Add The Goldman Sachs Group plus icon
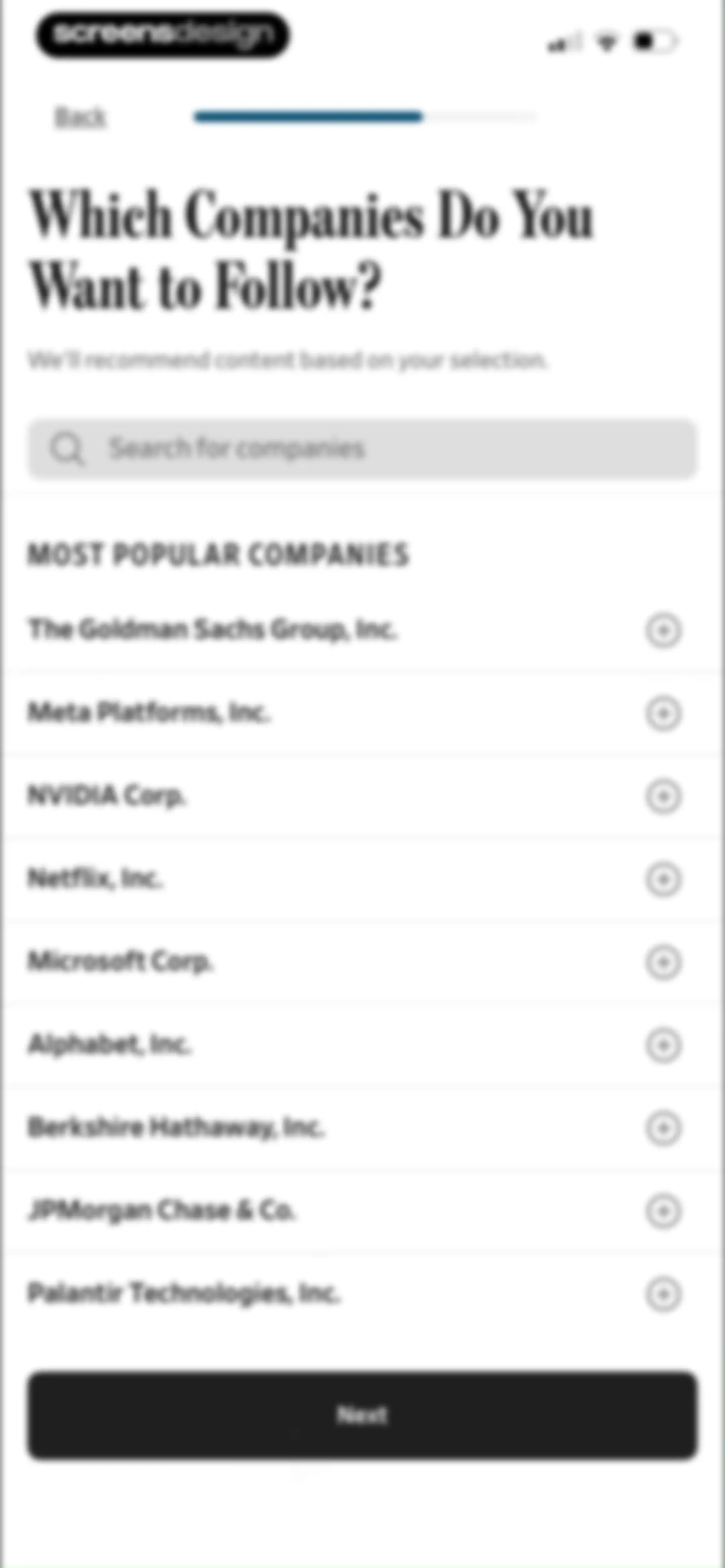Image resolution: width=725 pixels, height=1568 pixels. click(x=663, y=630)
